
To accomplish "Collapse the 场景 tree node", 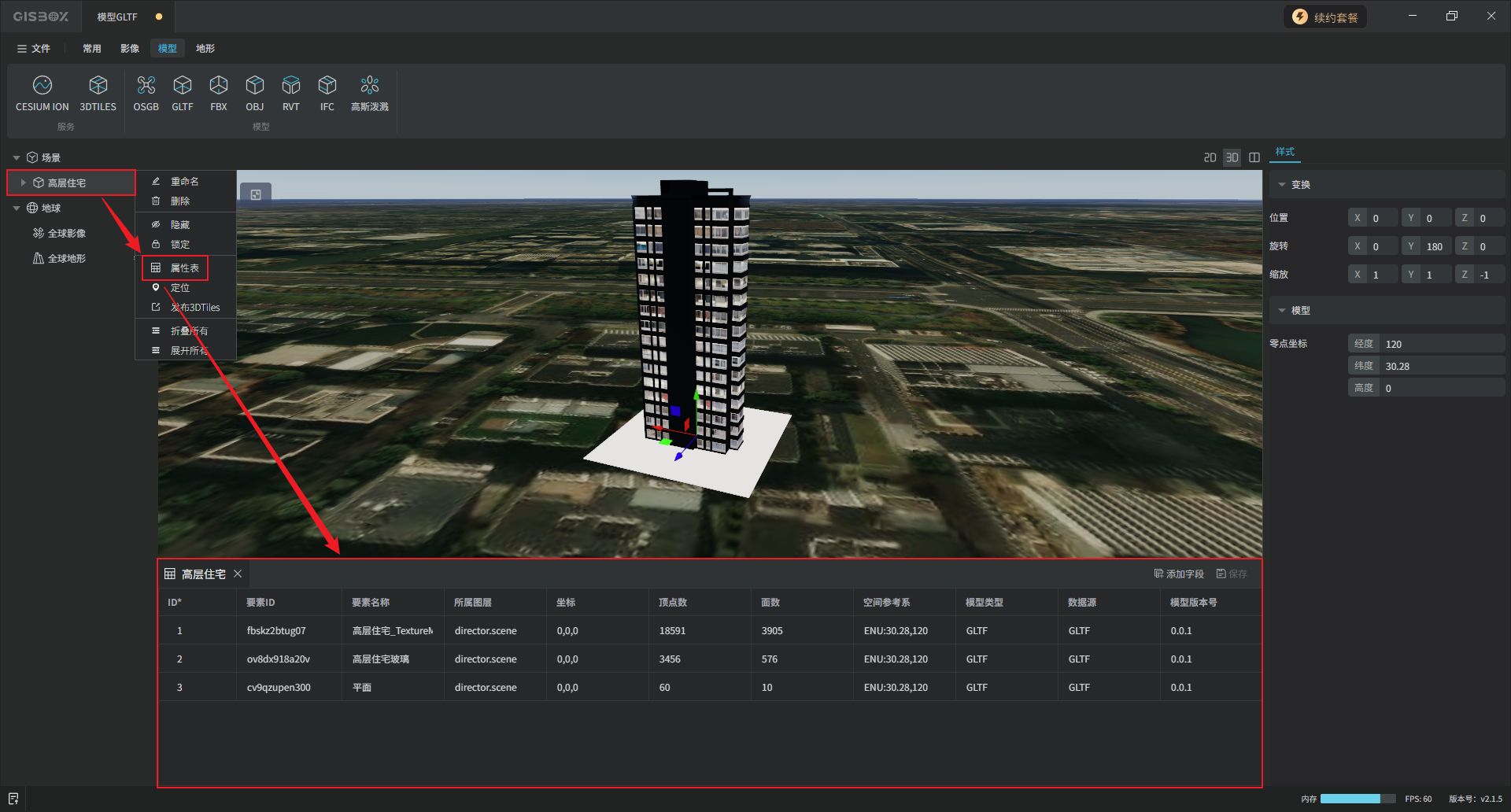I will (x=17, y=158).
